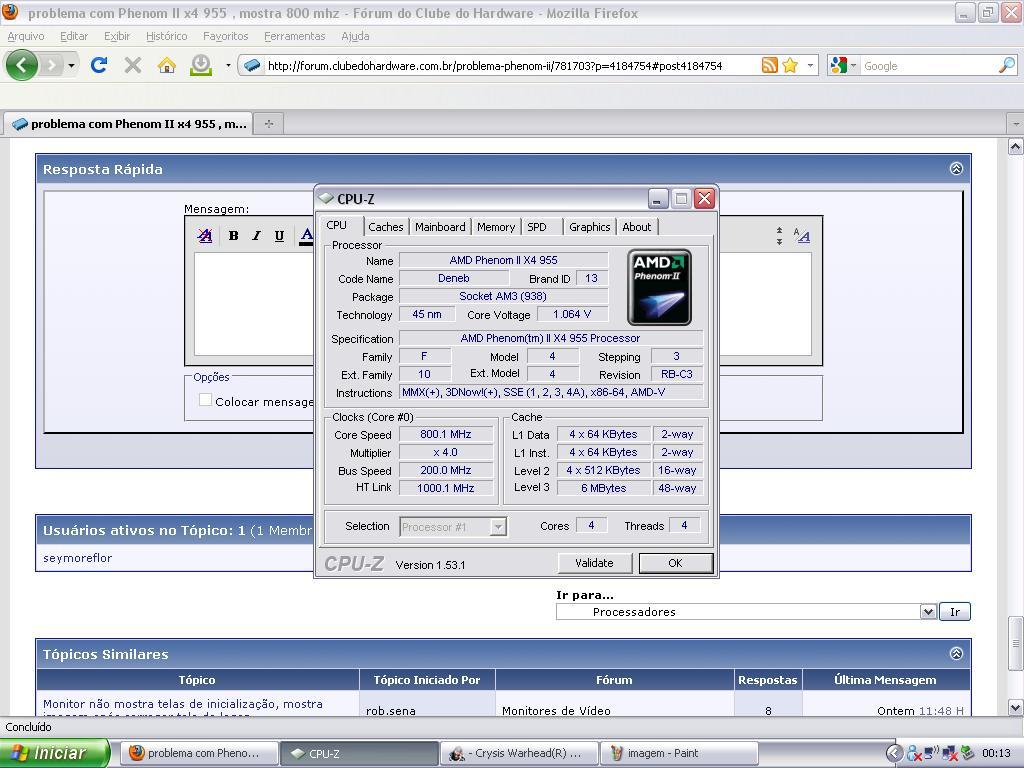
Task: Switch to the Mainboard tab in CPU-Z
Action: click(440, 227)
